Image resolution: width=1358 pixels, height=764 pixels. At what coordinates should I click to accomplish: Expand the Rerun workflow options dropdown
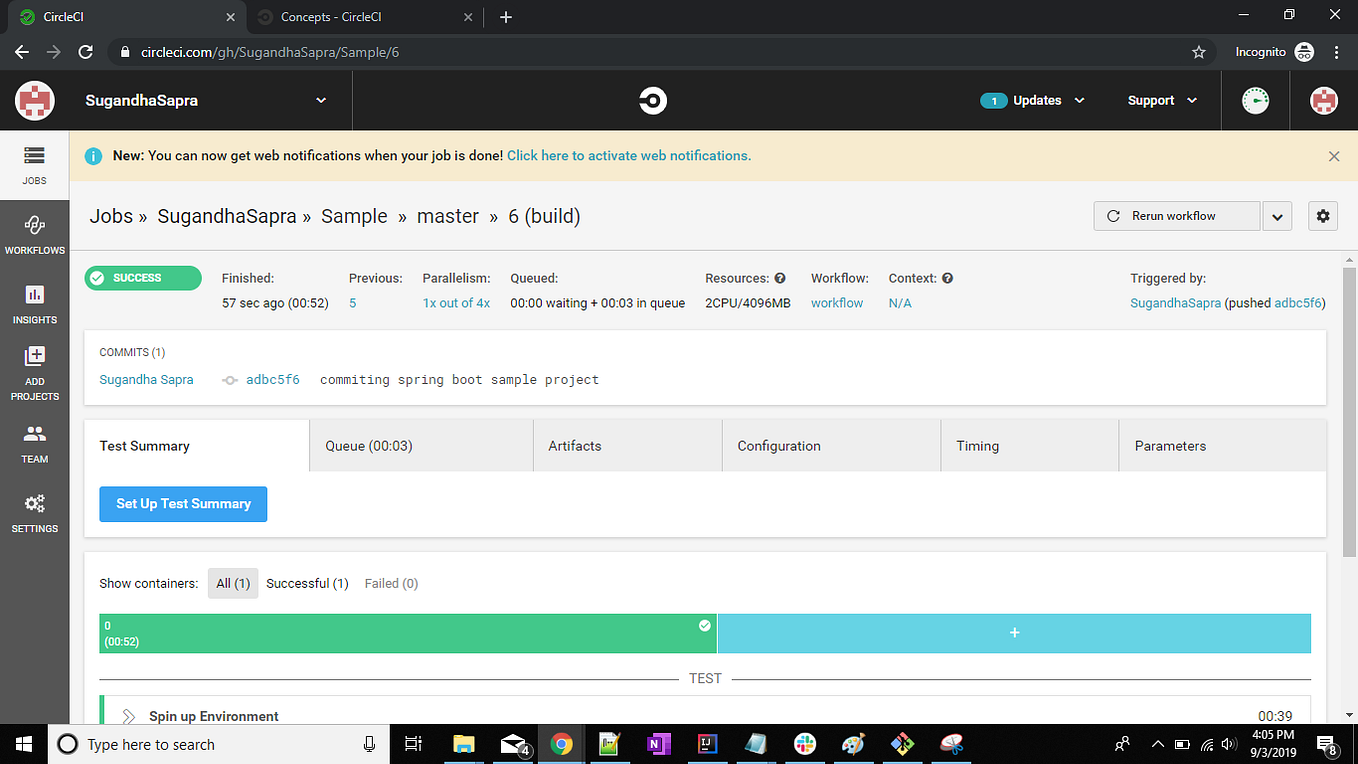point(1277,216)
